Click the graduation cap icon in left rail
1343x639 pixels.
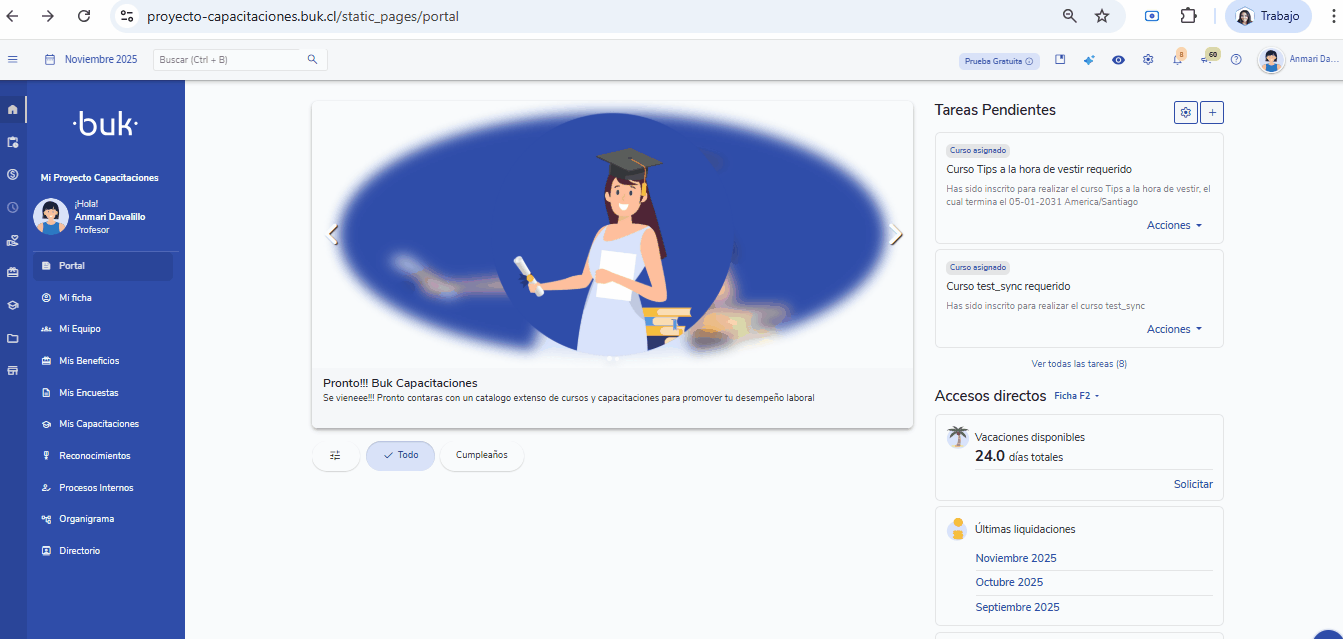pos(13,305)
